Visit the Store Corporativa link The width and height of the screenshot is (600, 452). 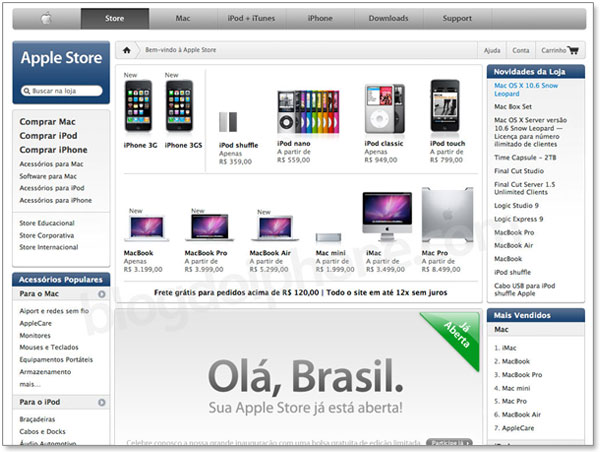pos(47,235)
